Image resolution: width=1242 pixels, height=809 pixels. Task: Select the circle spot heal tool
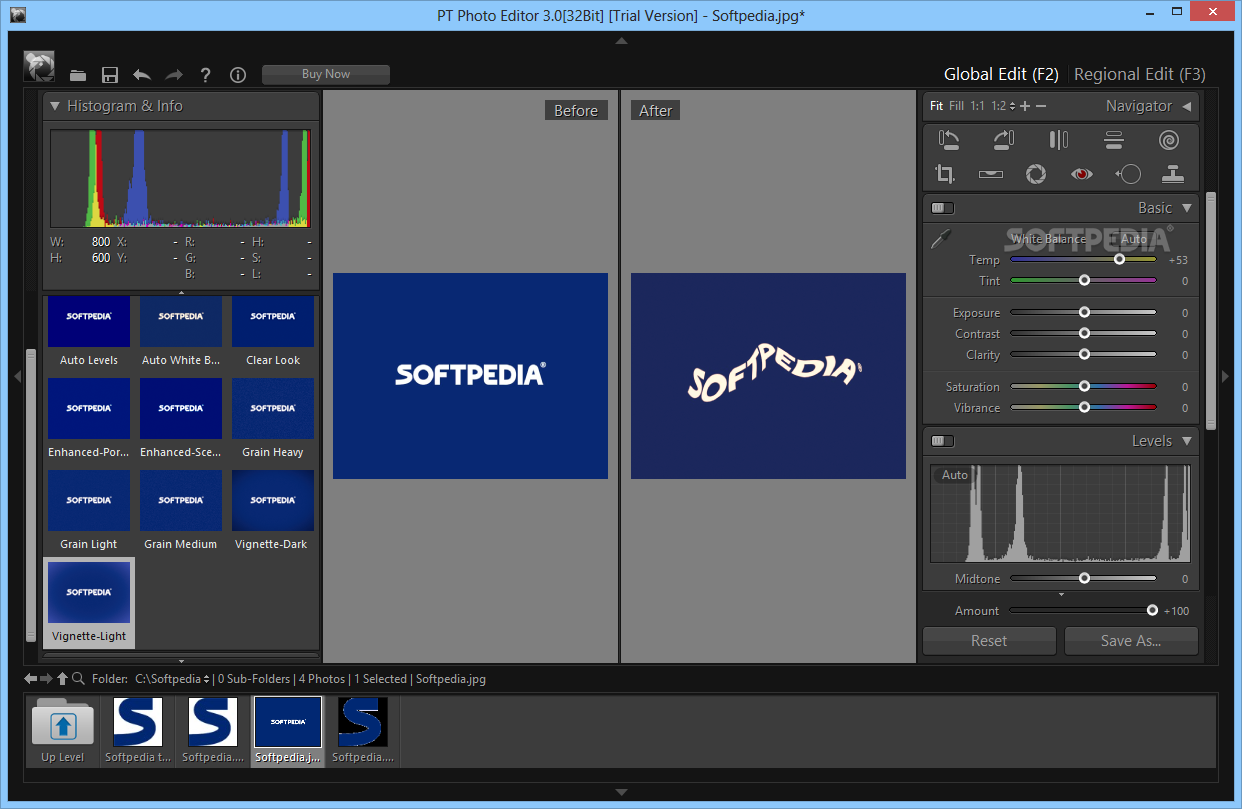[1128, 174]
